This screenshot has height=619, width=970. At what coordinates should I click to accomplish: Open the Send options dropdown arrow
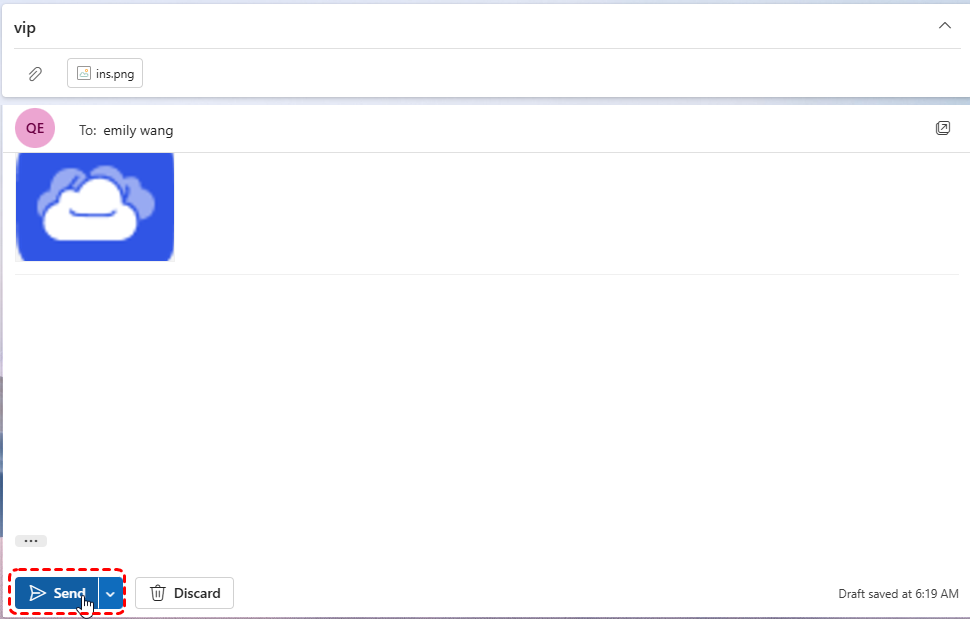(111, 593)
